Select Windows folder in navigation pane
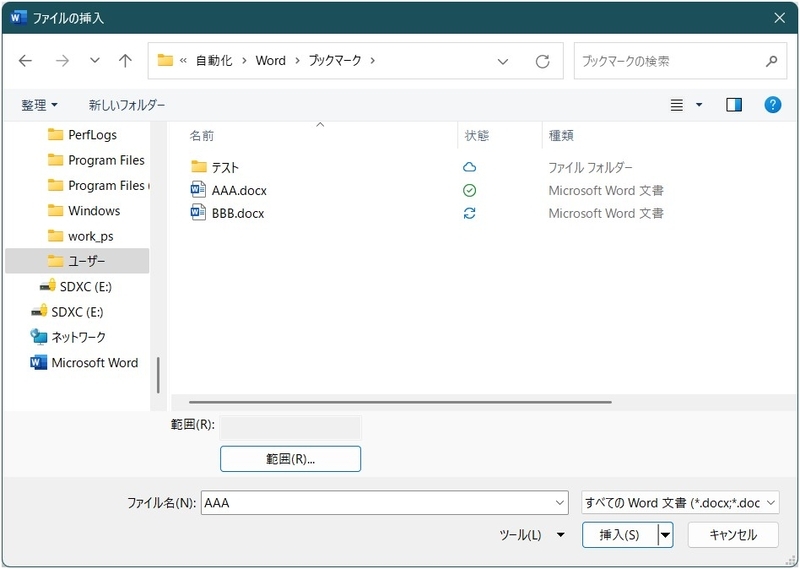800x569 pixels. tap(84, 211)
